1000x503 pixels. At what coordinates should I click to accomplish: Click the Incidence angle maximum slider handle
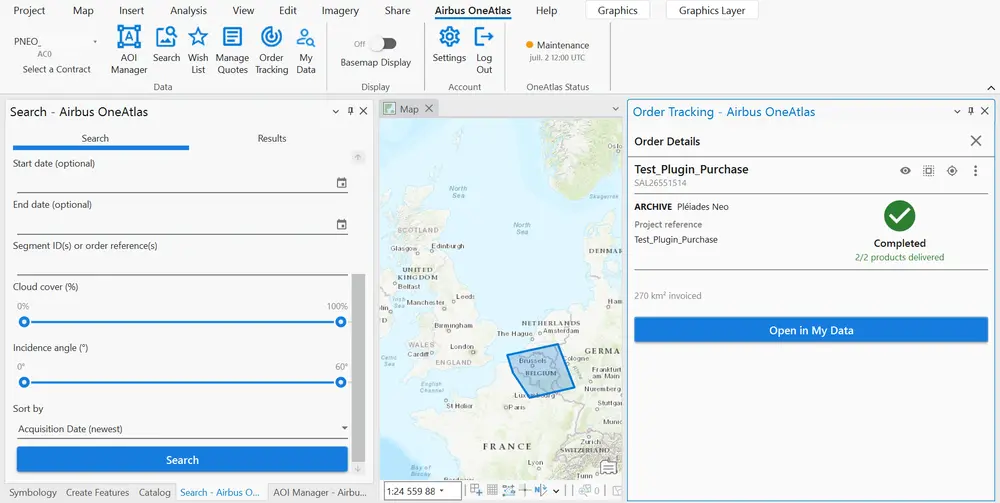pos(341,383)
